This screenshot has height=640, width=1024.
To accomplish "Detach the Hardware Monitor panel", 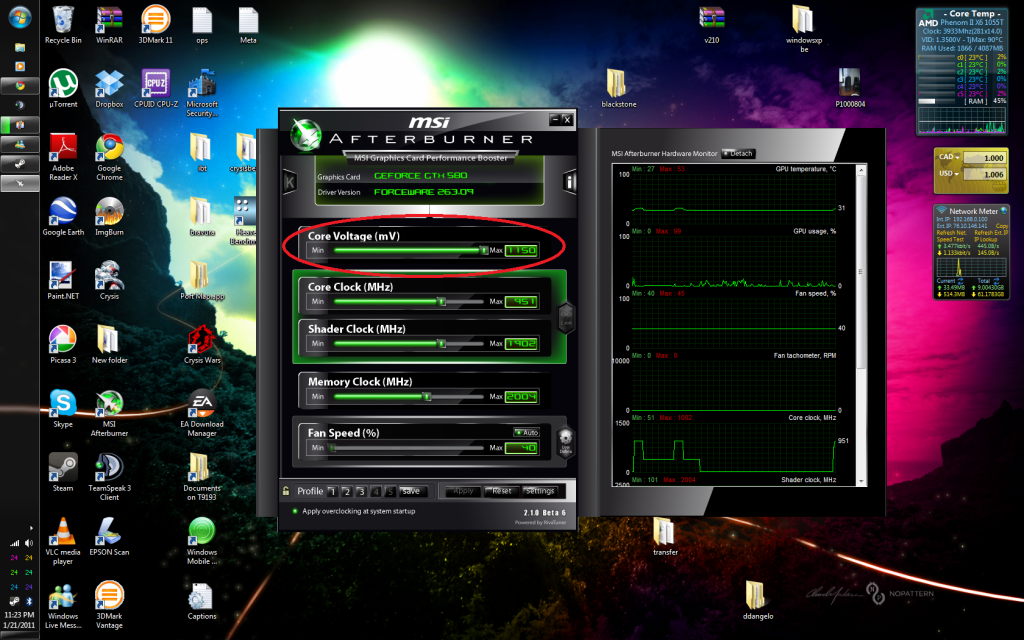I will coord(738,153).
